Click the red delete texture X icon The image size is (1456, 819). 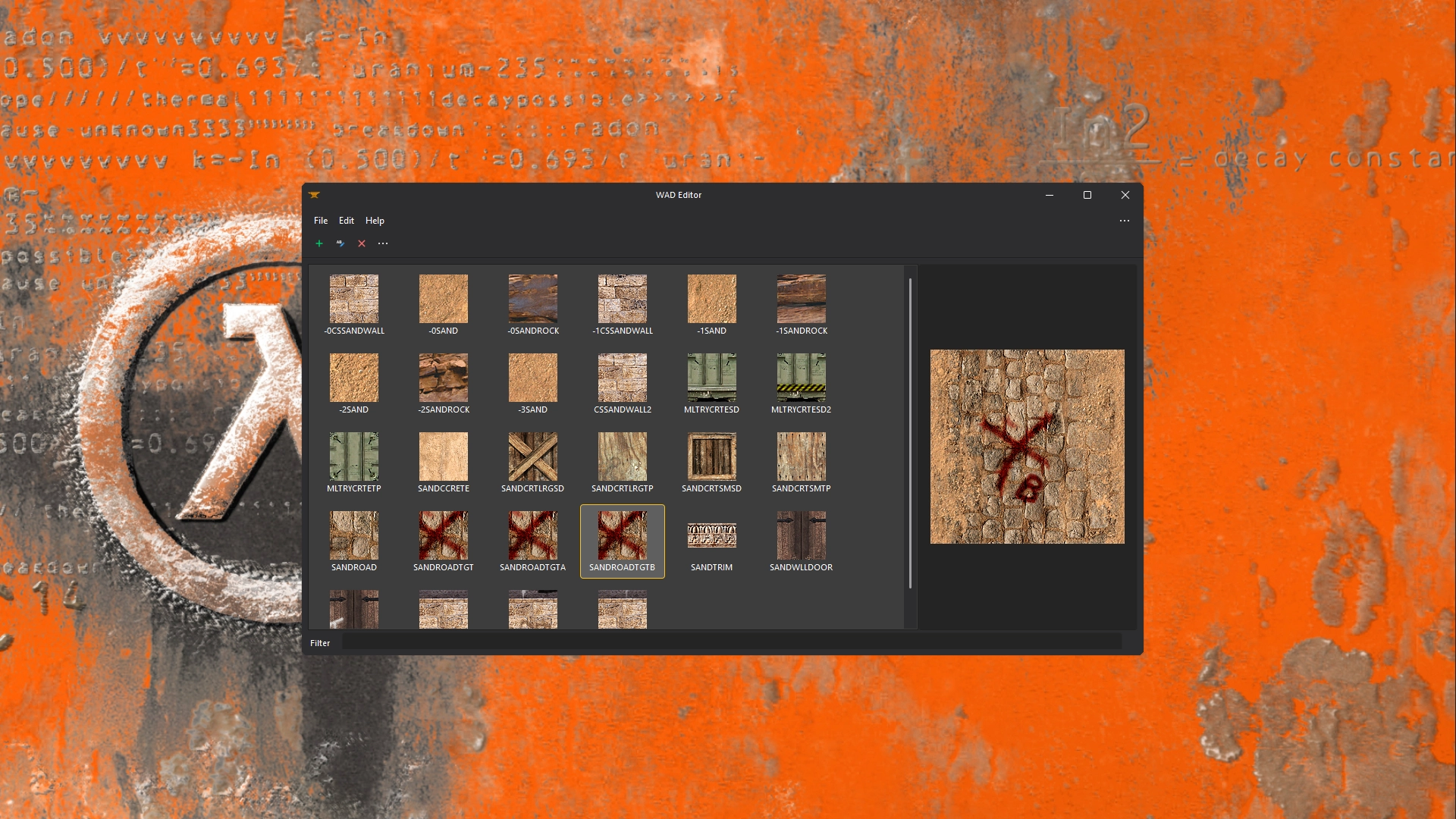[x=362, y=243]
